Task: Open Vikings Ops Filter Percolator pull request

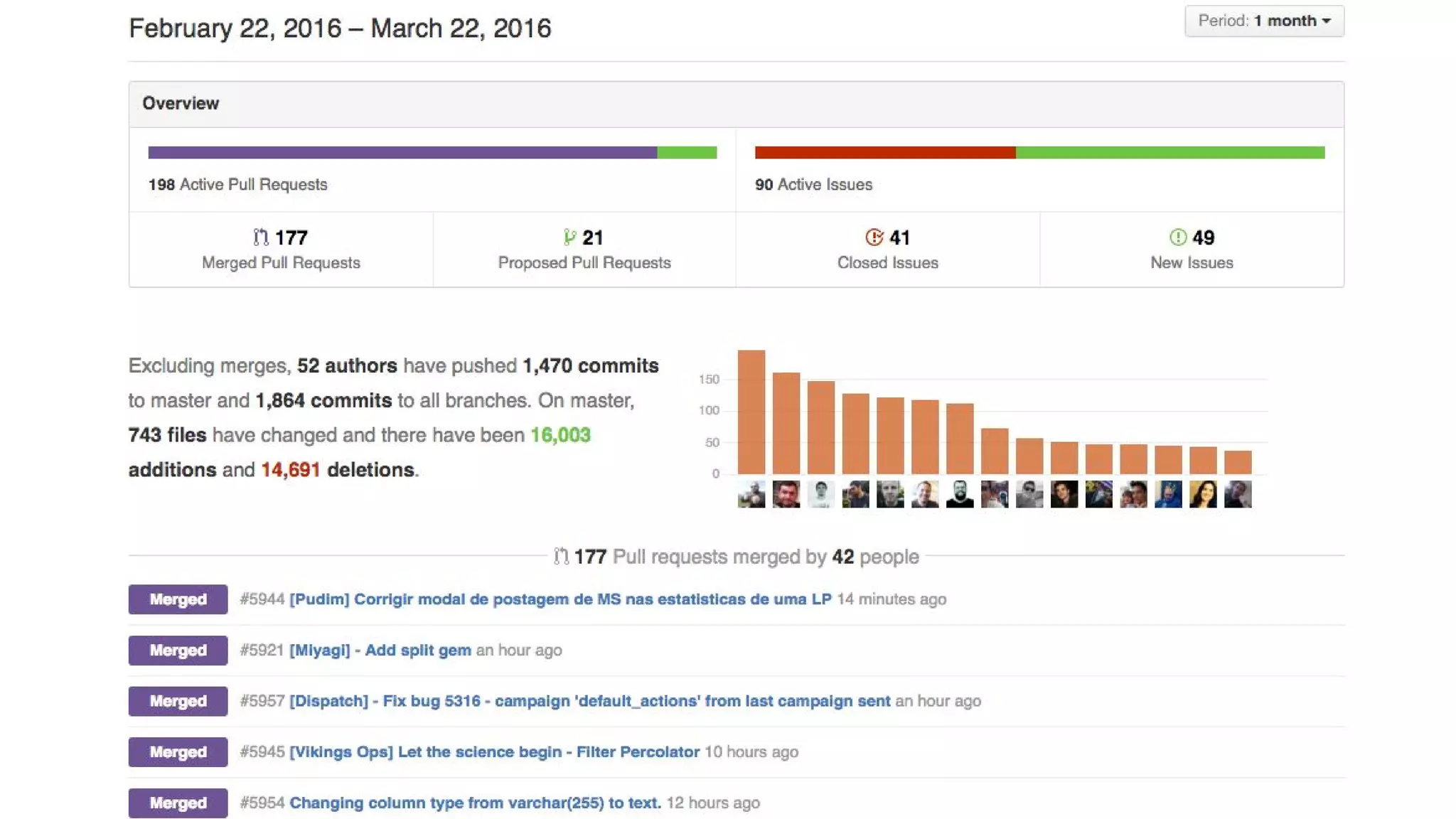Action: click(494, 752)
